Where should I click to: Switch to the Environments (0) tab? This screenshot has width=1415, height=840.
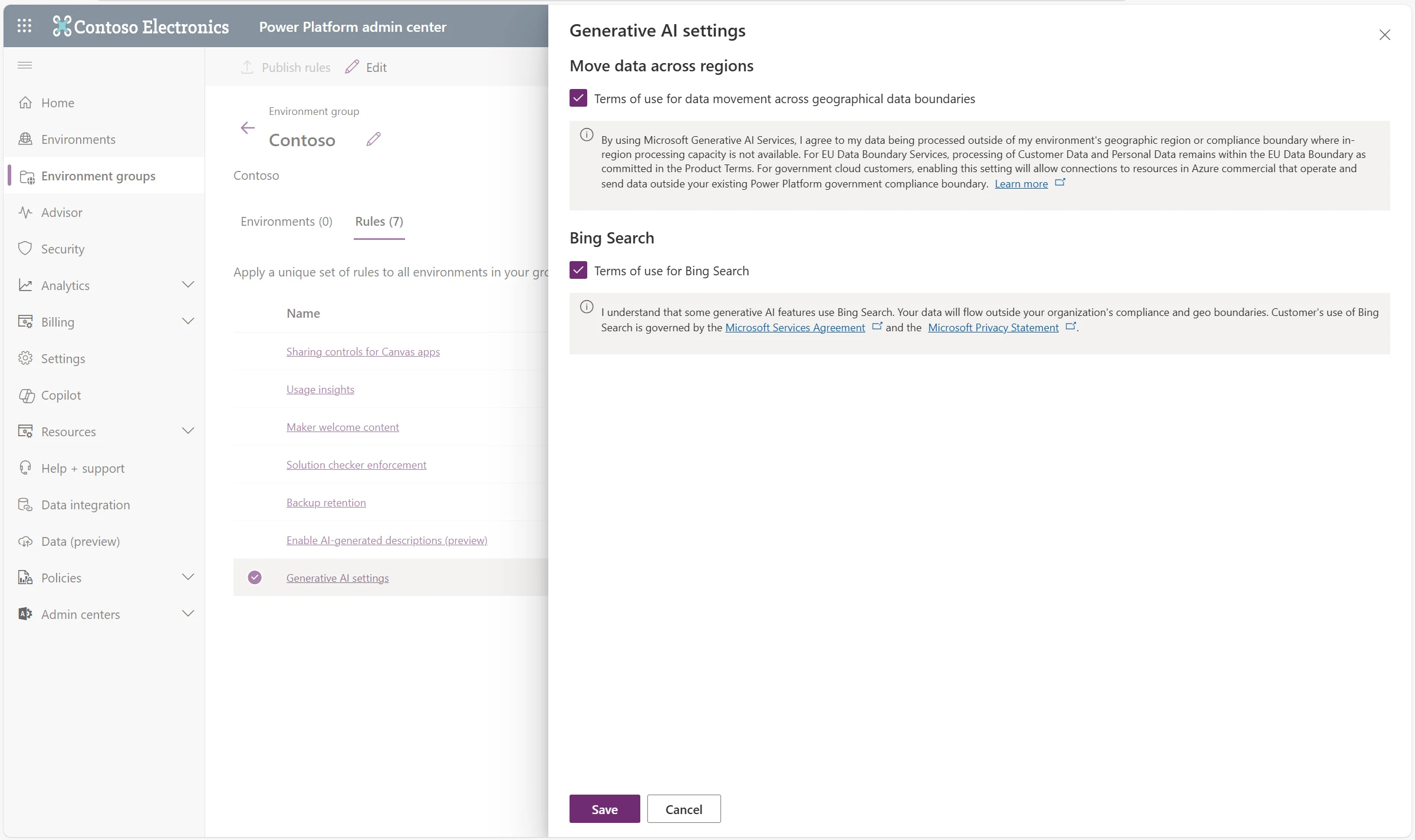(x=287, y=222)
